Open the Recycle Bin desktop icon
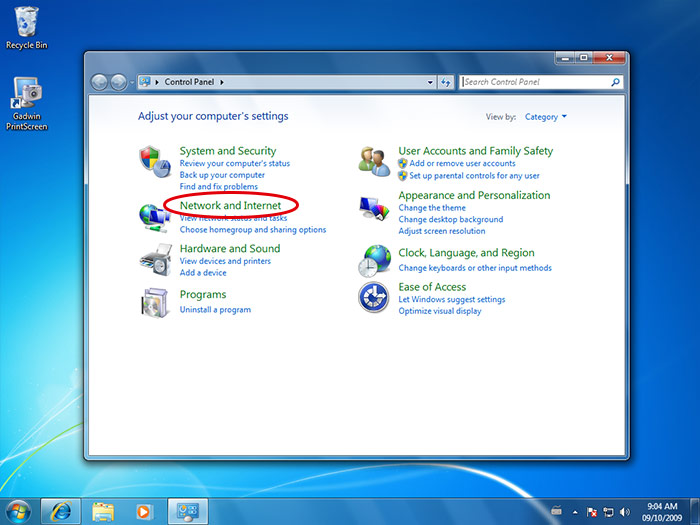Screen dimensions: 700x525 coord(26,28)
